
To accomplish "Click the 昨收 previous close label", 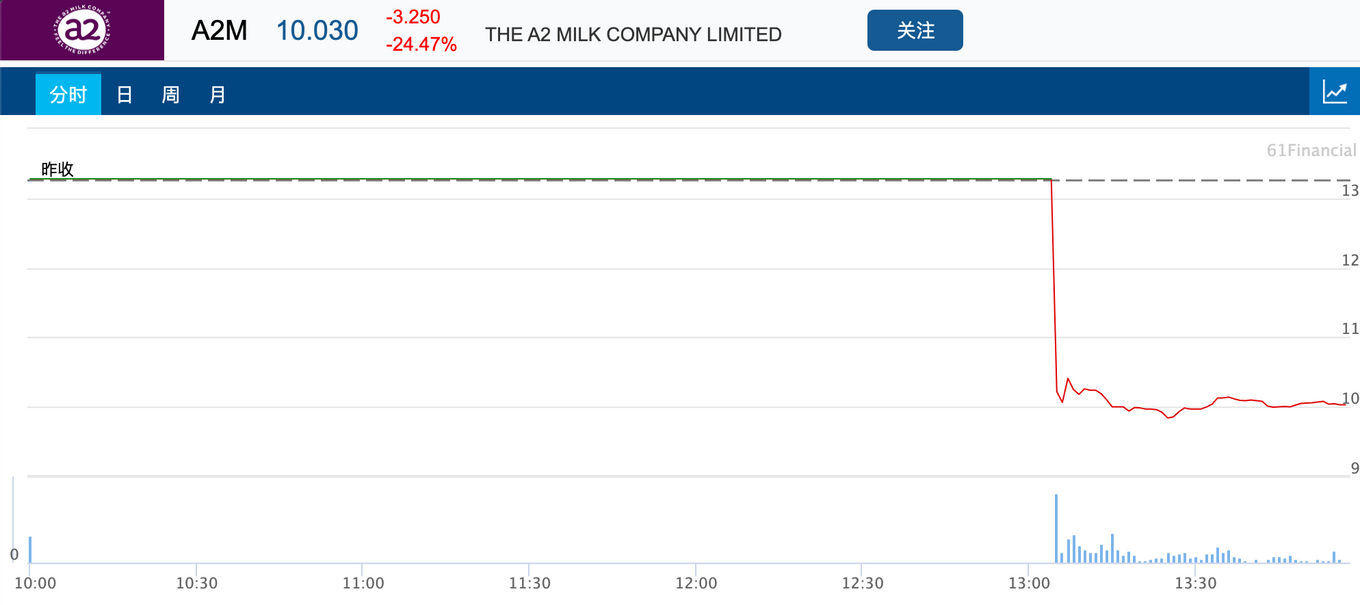I will coord(57,169).
